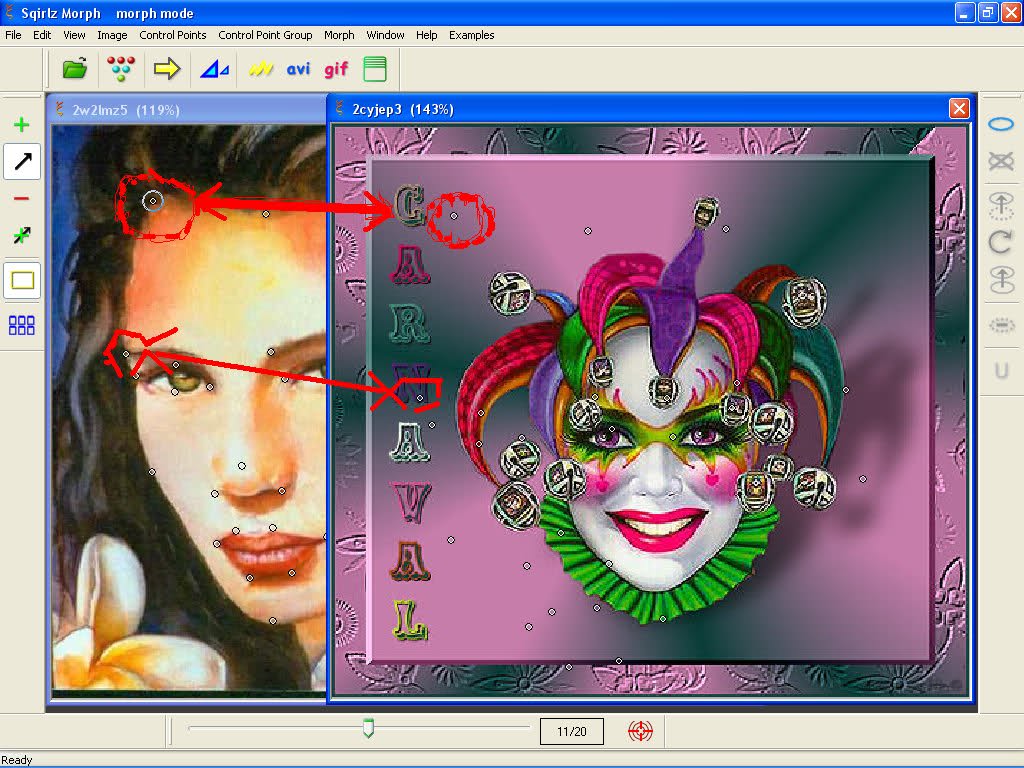Click the green open folder icon
Screen dimensions: 1024x768
(75, 69)
